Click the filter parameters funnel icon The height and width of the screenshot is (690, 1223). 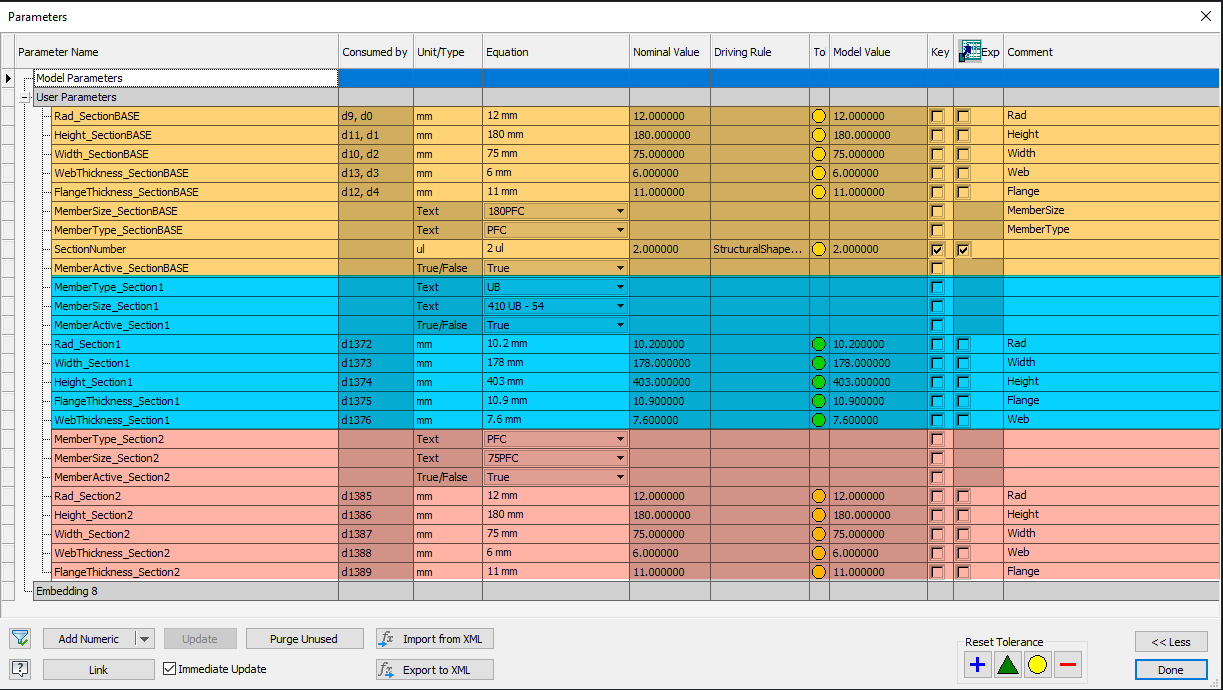(x=20, y=638)
